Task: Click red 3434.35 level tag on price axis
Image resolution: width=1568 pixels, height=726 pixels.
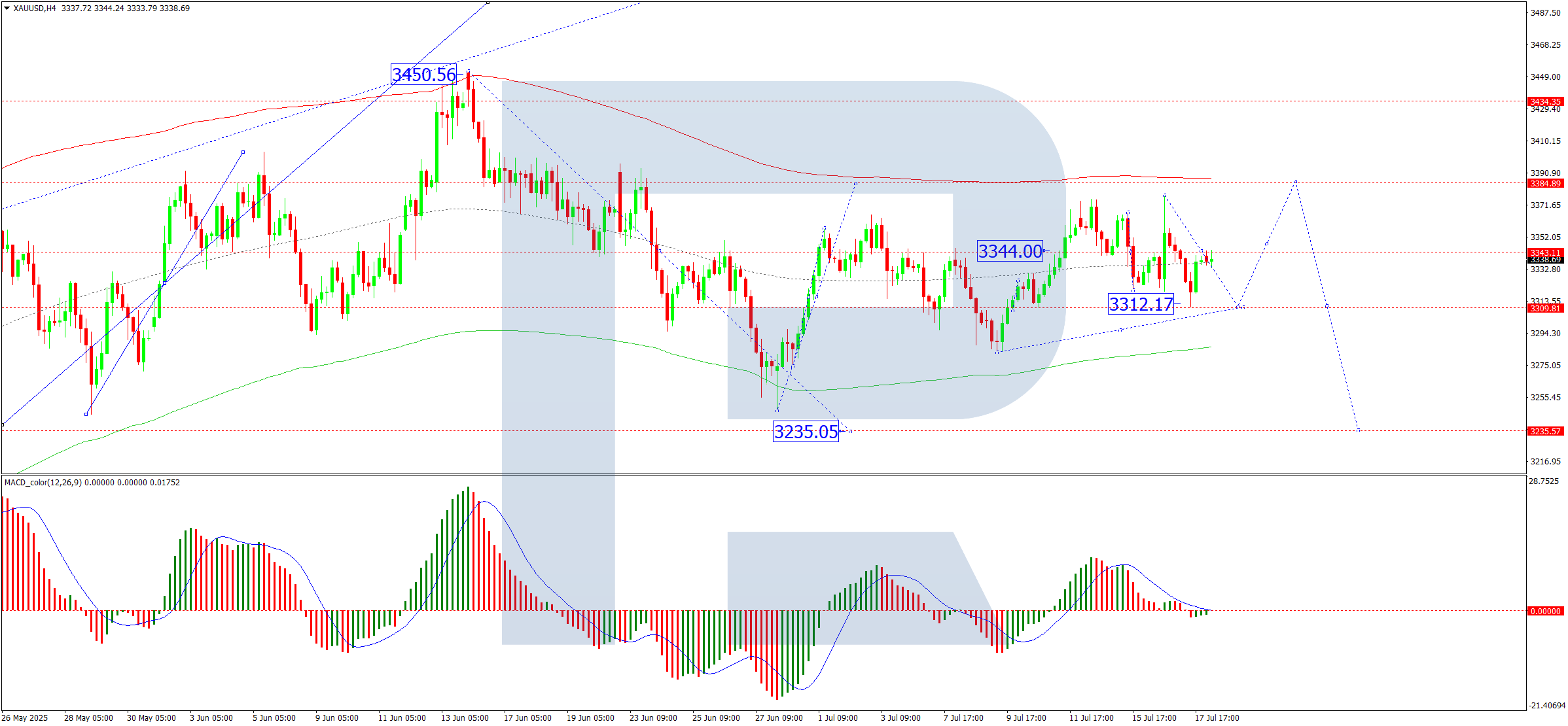Action: pos(1545,101)
